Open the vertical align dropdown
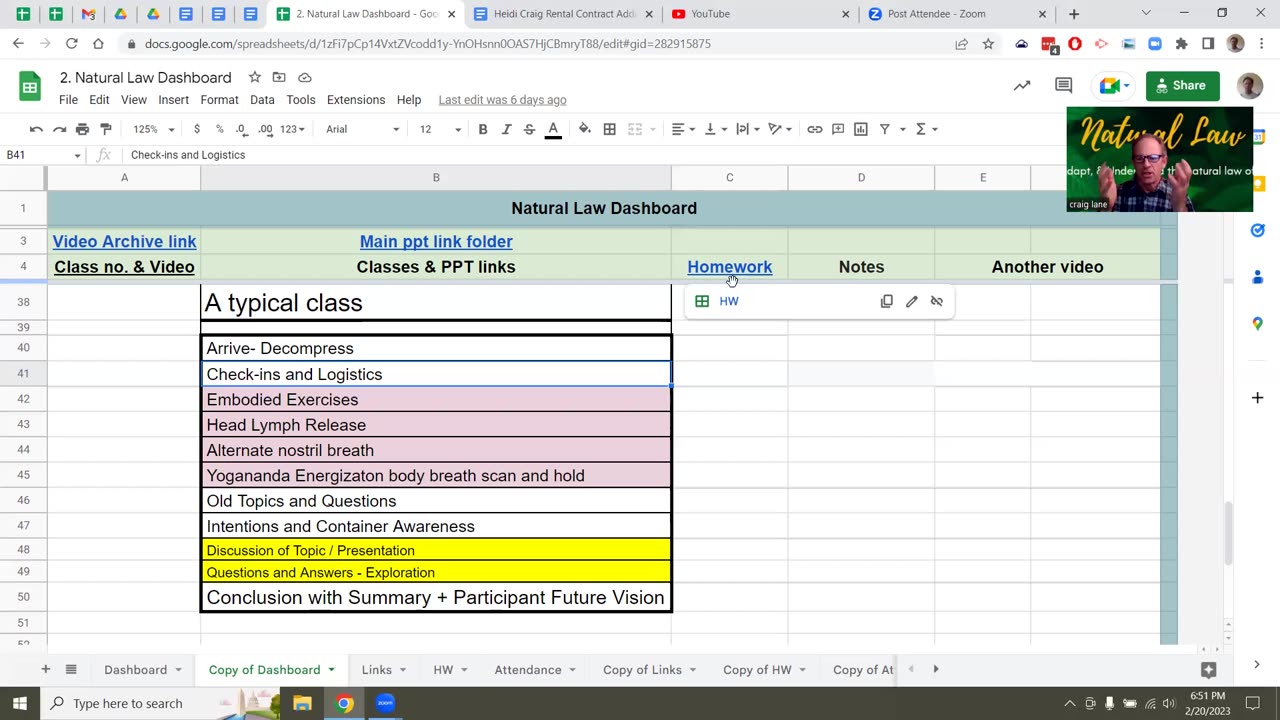This screenshot has height=720, width=1280. click(716, 129)
